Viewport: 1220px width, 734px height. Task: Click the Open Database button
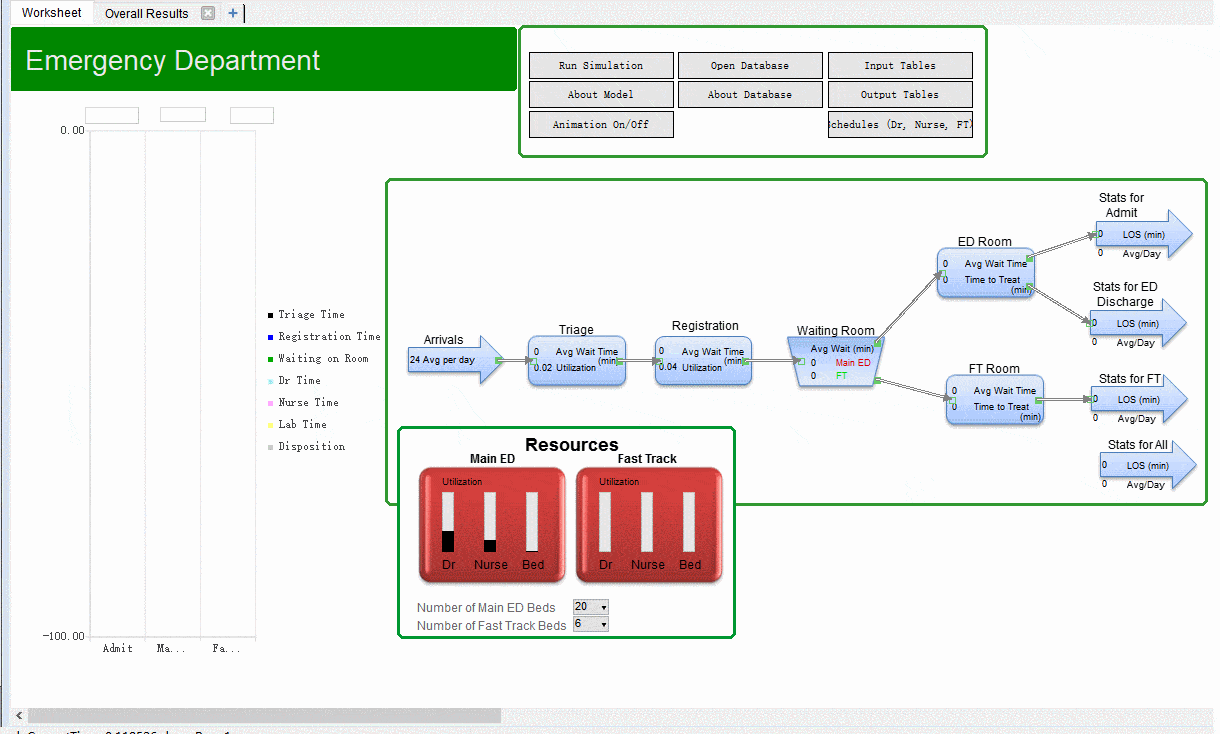click(x=750, y=66)
